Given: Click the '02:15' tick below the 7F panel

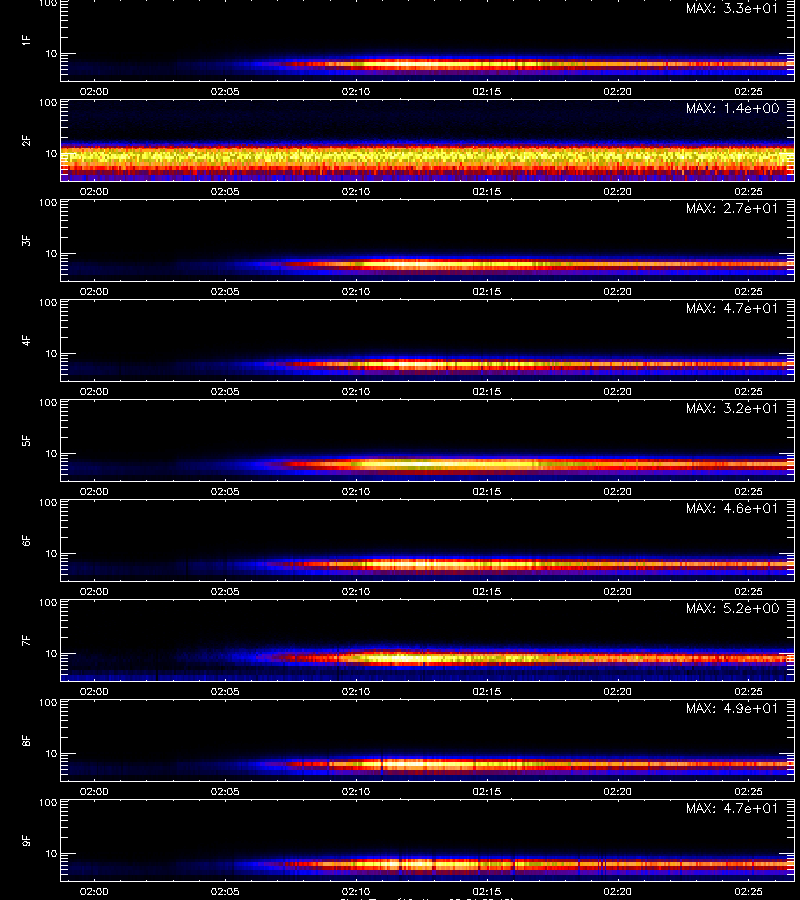Looking at the screenshot, I should [x=487, y=692].
